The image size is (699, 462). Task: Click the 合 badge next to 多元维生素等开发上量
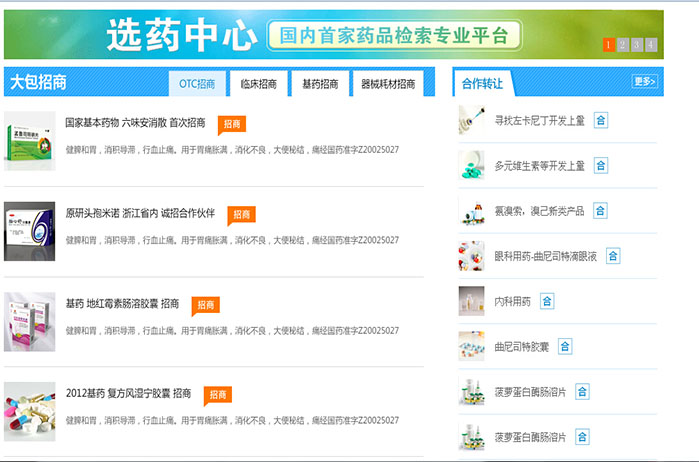coord(600,165)
